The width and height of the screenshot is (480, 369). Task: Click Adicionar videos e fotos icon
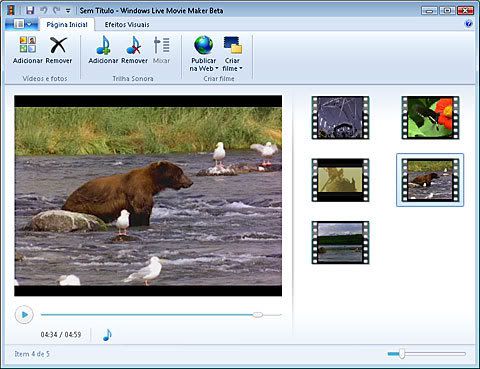28,45
